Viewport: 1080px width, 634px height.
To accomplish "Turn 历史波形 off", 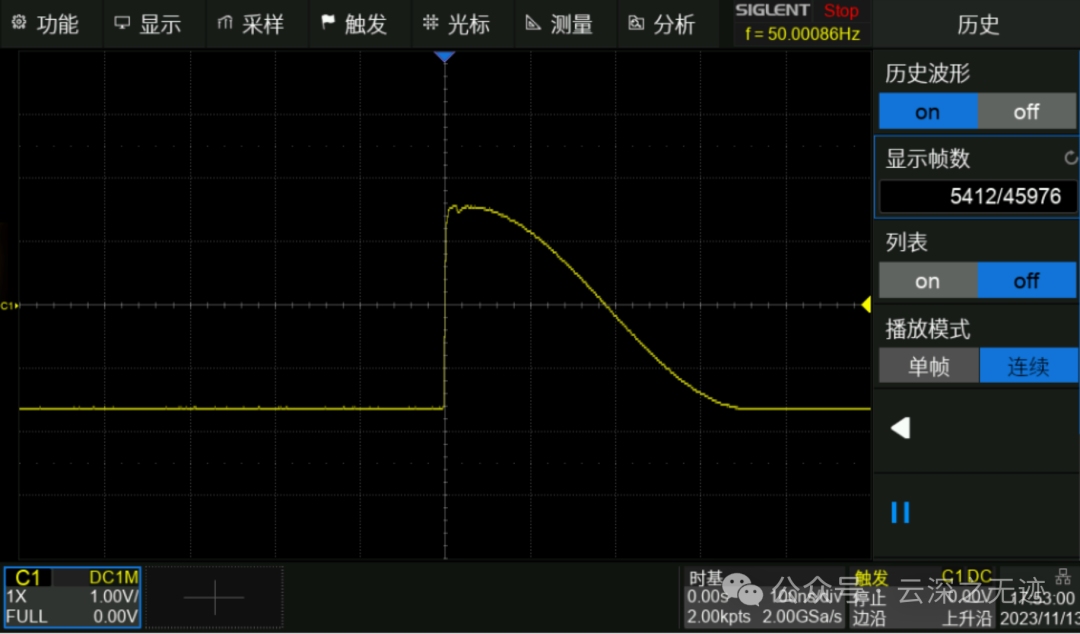I will [x=1026, y=112].
